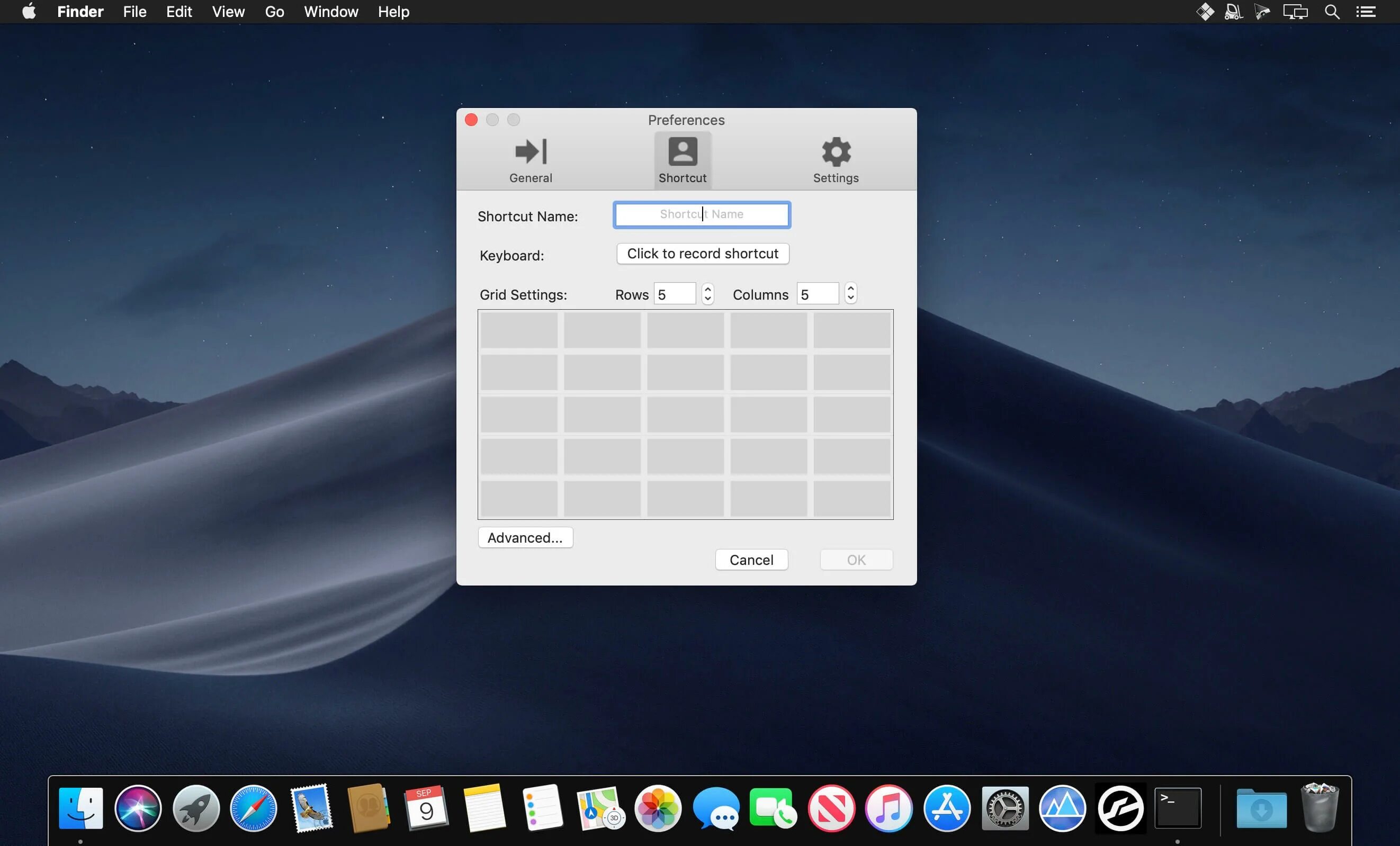
Task: Increase the Columns stepper value
Action: point(850,289)
